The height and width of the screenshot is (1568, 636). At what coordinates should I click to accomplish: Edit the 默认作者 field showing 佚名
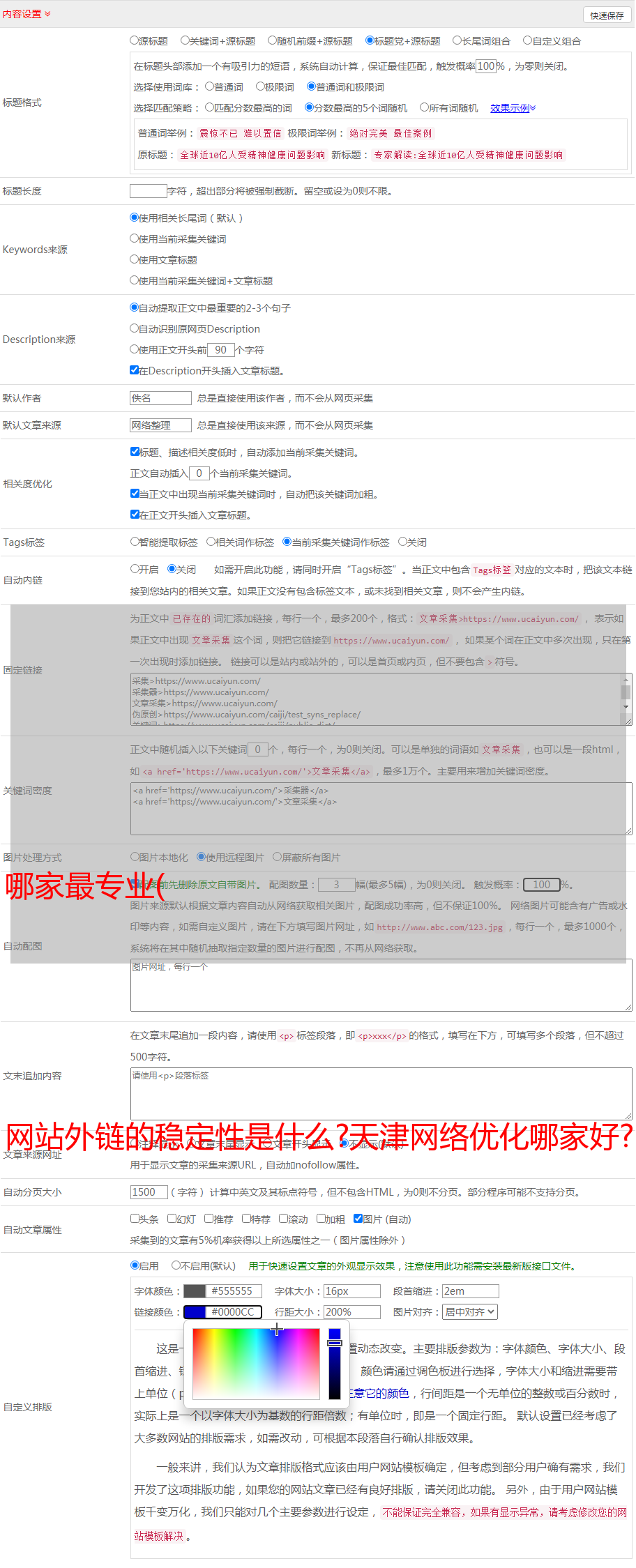[160, 398]
